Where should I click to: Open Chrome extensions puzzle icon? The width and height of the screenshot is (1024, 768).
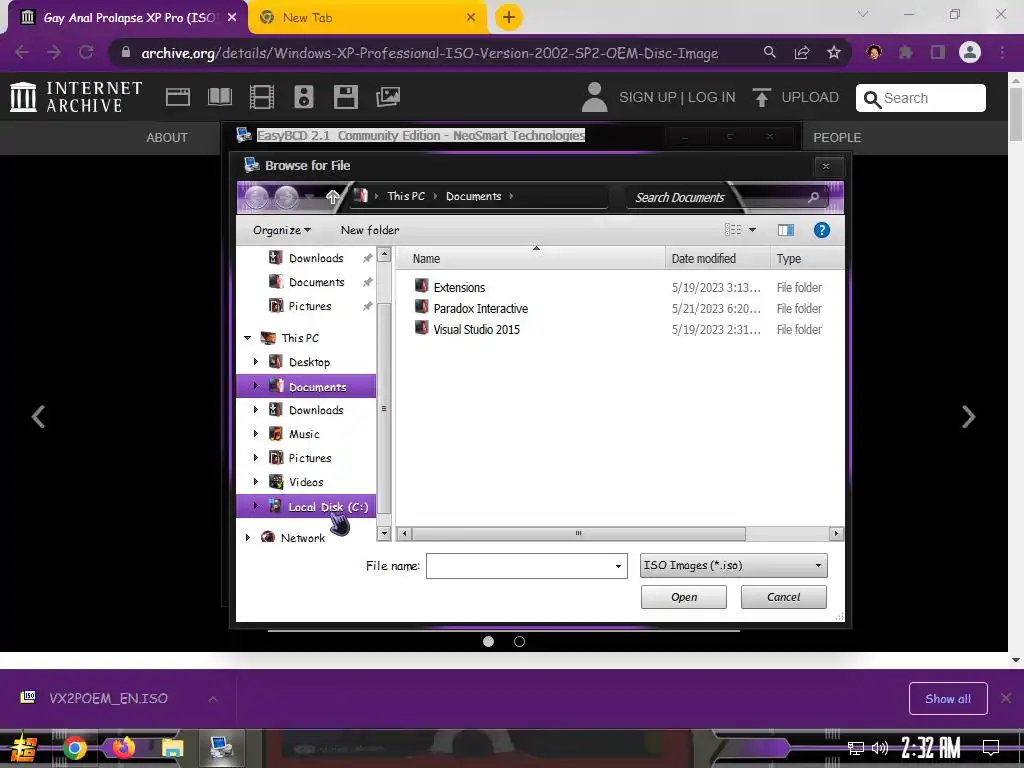click(x=905, y=52)
